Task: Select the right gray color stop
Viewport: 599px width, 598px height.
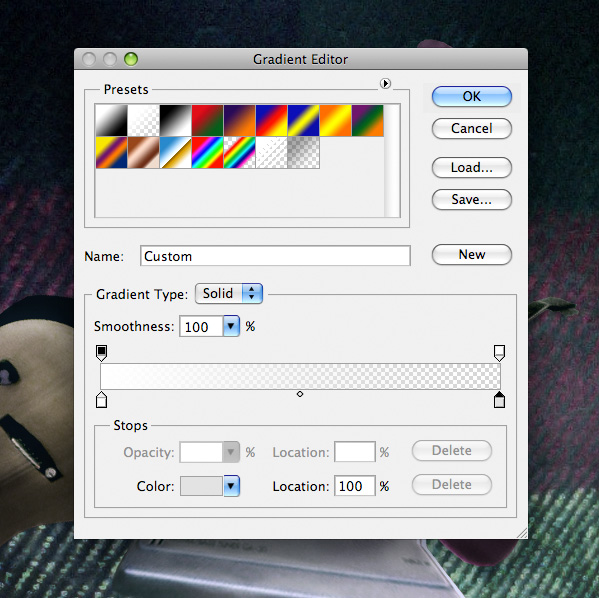Action: click(499, 400)
